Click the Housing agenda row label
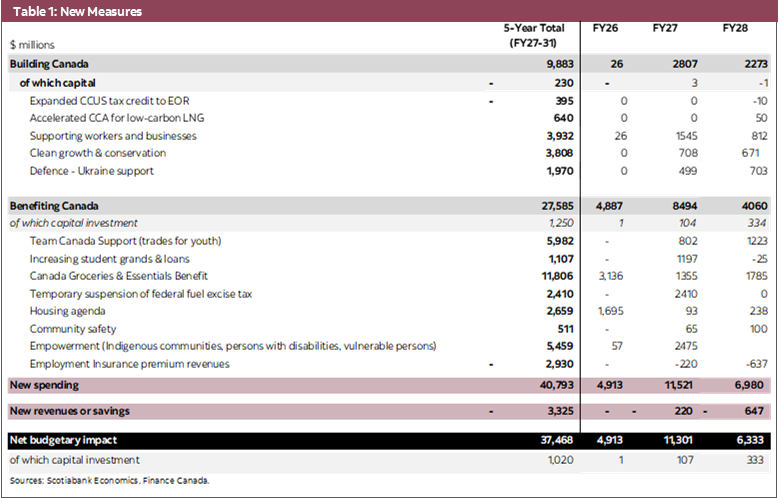The width and height of the screenshot is (779, 498). [x=70, y=311]
